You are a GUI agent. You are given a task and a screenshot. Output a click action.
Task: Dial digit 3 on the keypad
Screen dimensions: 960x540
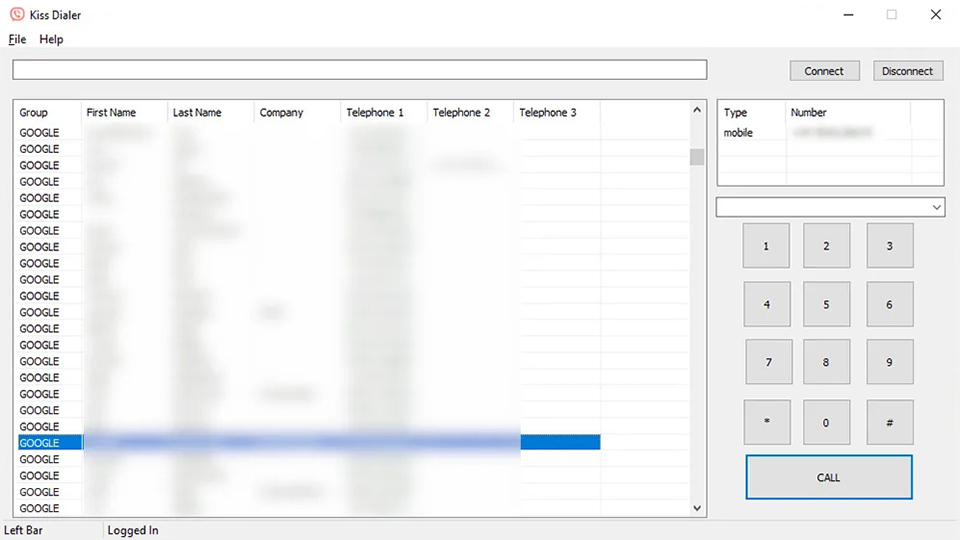(x=890, y=246)
